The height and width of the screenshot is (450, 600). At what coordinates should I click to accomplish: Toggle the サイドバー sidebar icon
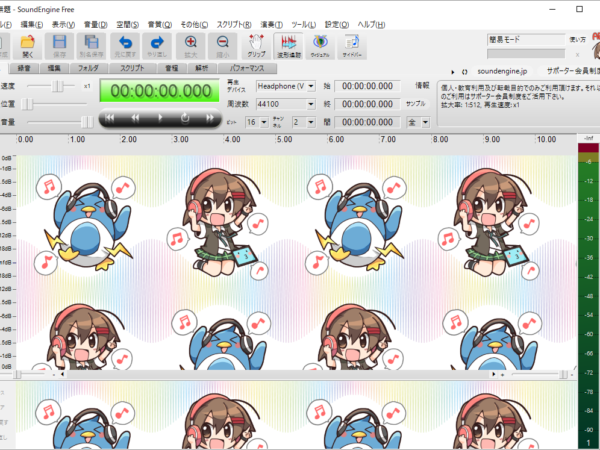(x=352, y=46)
